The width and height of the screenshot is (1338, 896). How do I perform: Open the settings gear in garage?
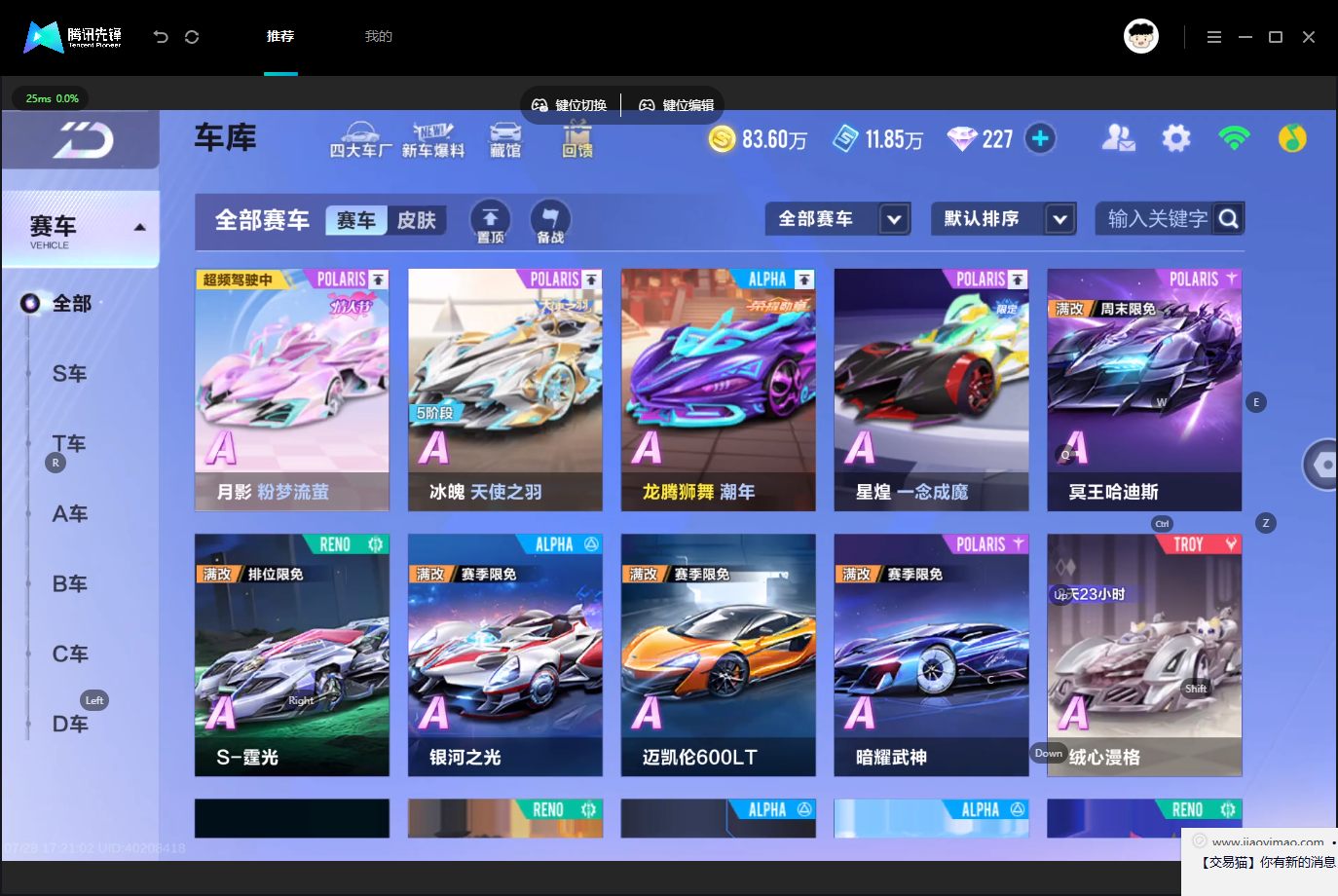coord(1176,138)
